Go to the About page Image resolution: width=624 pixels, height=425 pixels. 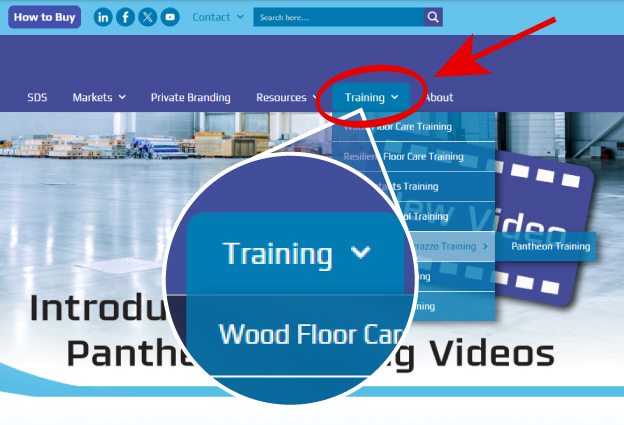click(x=439, y=97)
